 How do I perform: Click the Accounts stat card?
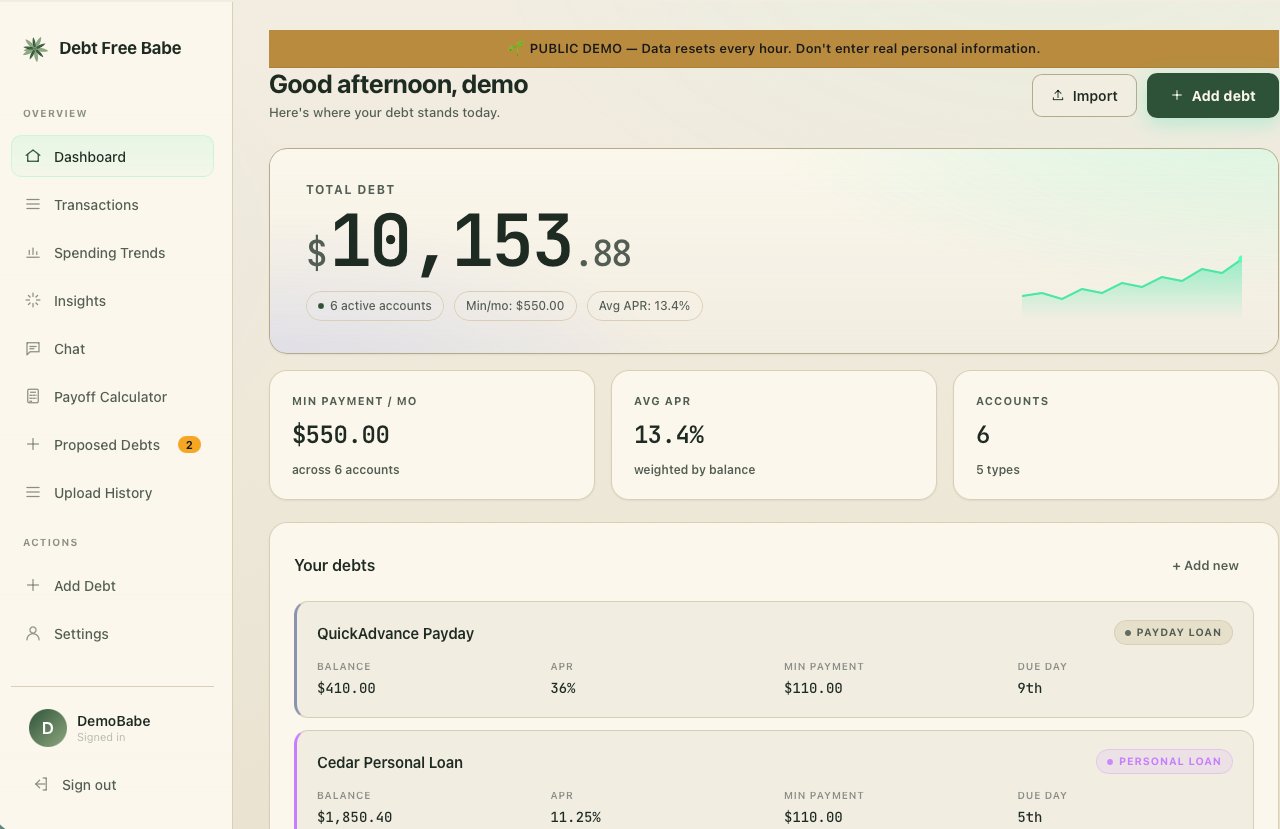1116,435
